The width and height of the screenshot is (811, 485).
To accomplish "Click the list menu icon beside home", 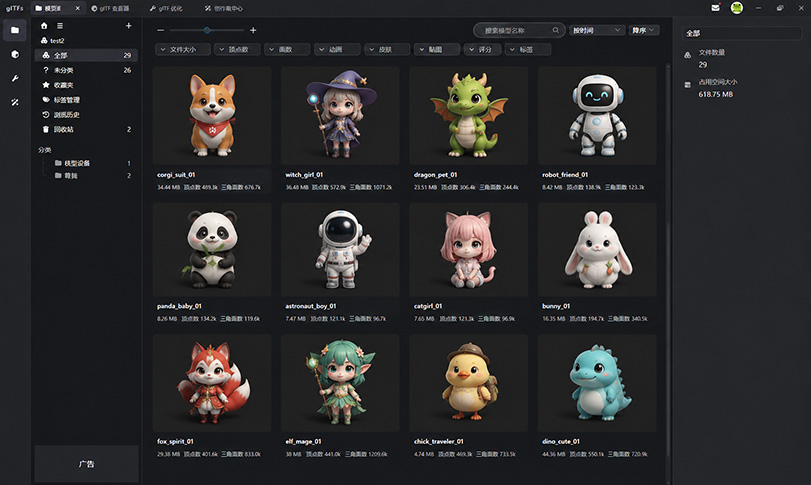I will [x=60, y=25].
